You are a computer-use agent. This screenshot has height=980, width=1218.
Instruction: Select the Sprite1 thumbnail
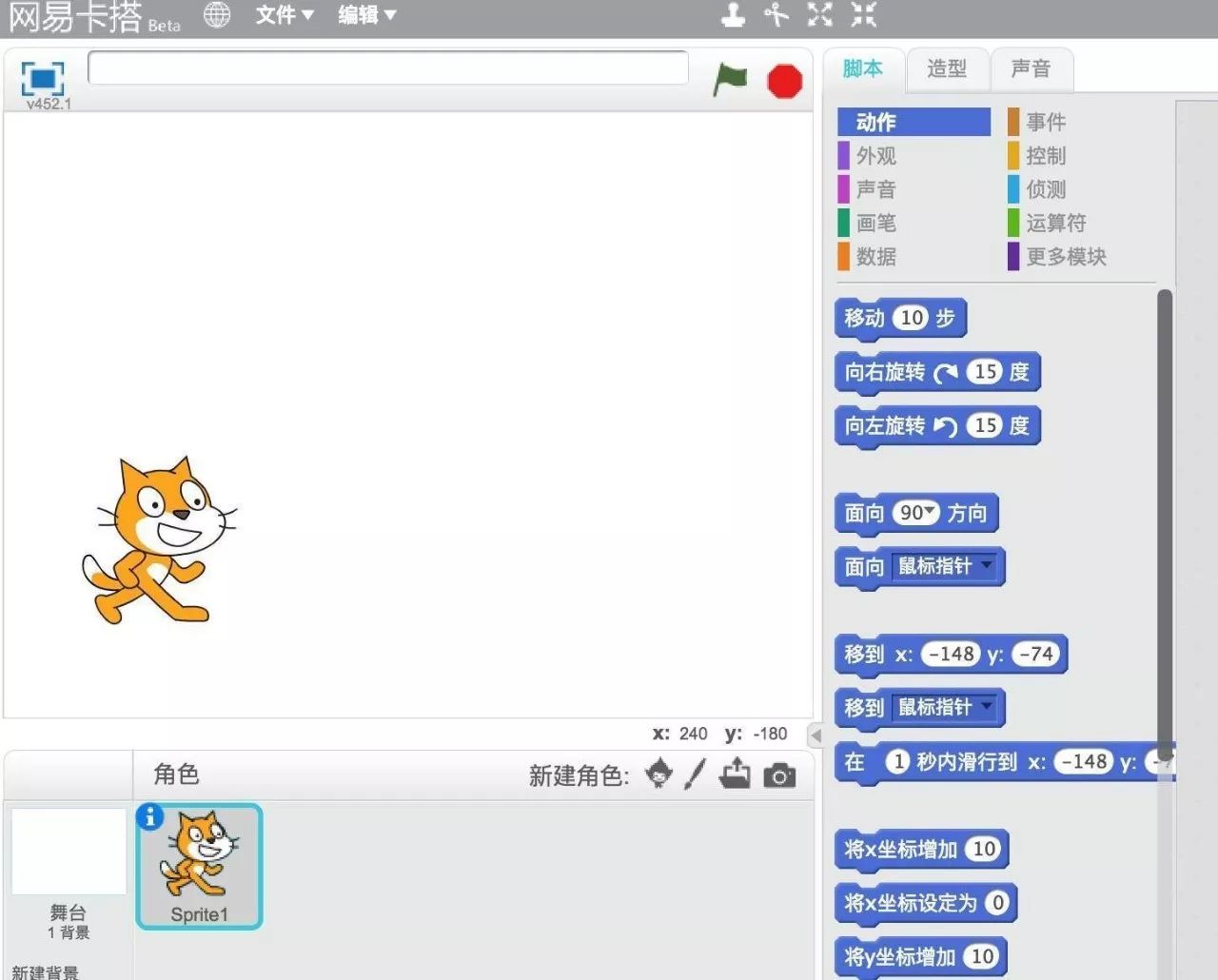coord(199,866)
